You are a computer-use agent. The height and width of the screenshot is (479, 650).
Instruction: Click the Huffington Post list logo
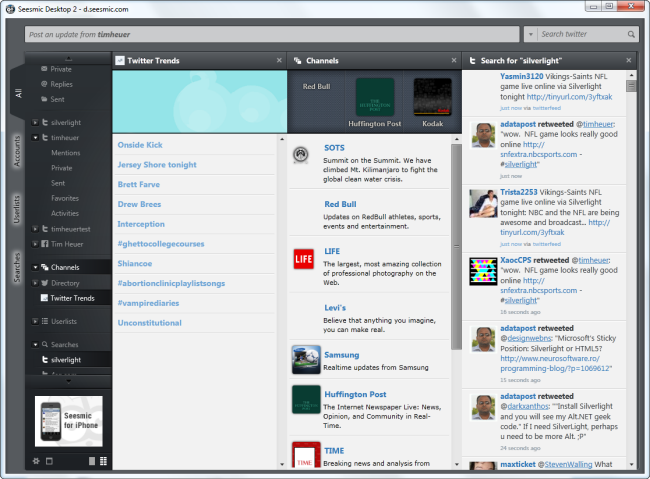[x=306, y=399]
